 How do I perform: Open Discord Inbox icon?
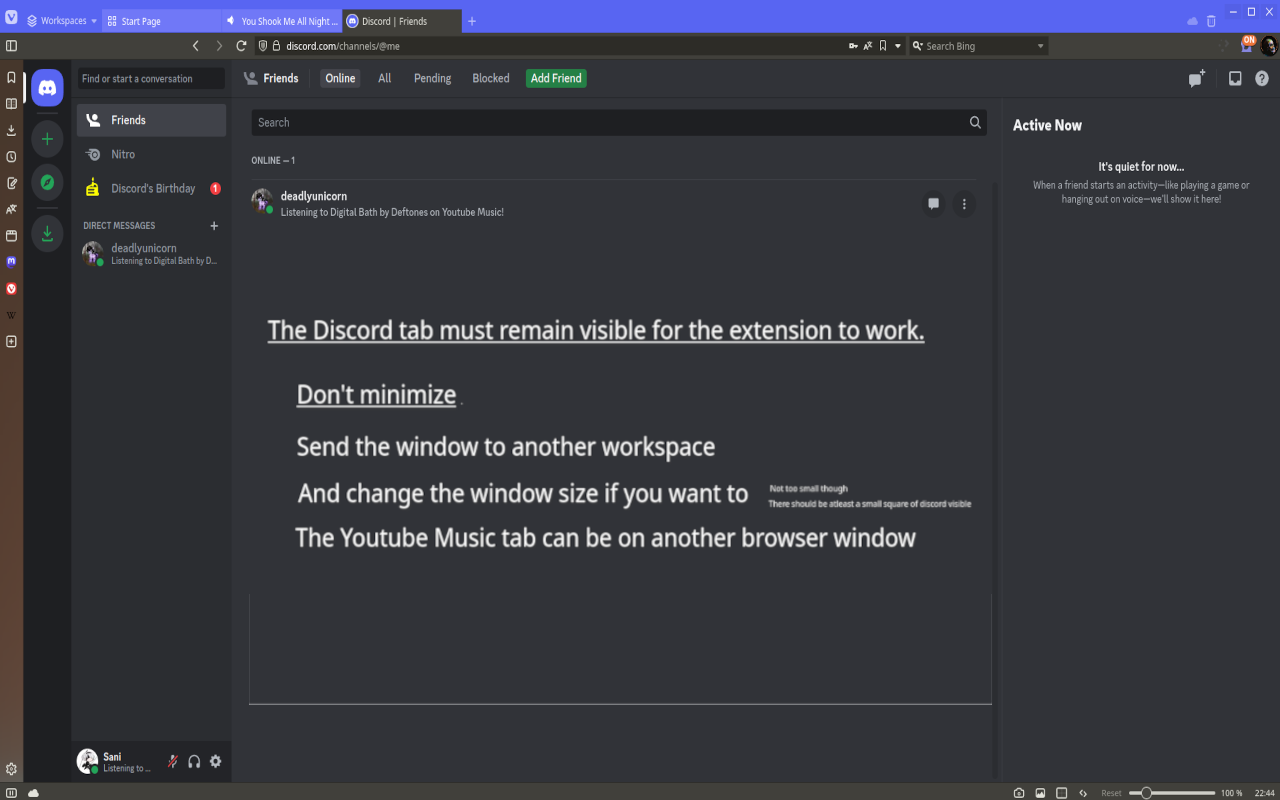coord(1235,79)
